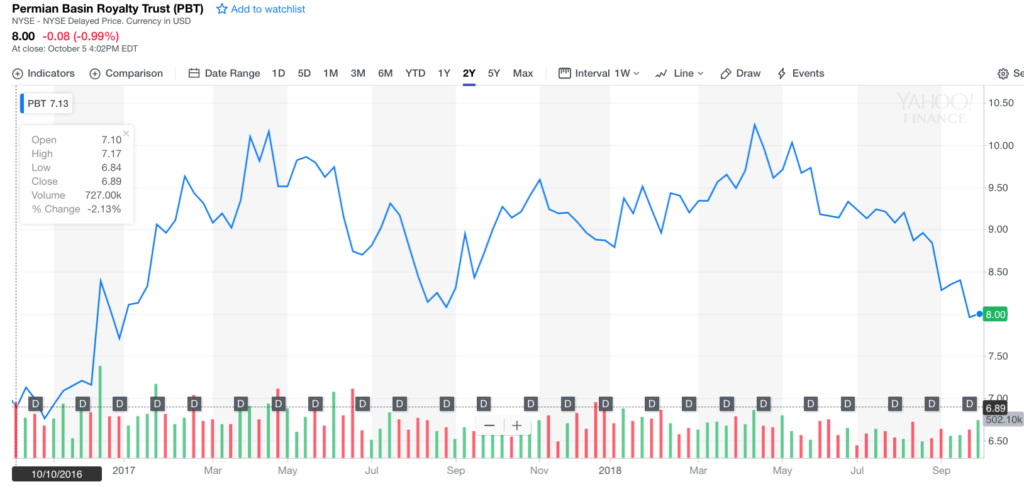
Task: Show the Events lightning menu
Action: (800, 73)
